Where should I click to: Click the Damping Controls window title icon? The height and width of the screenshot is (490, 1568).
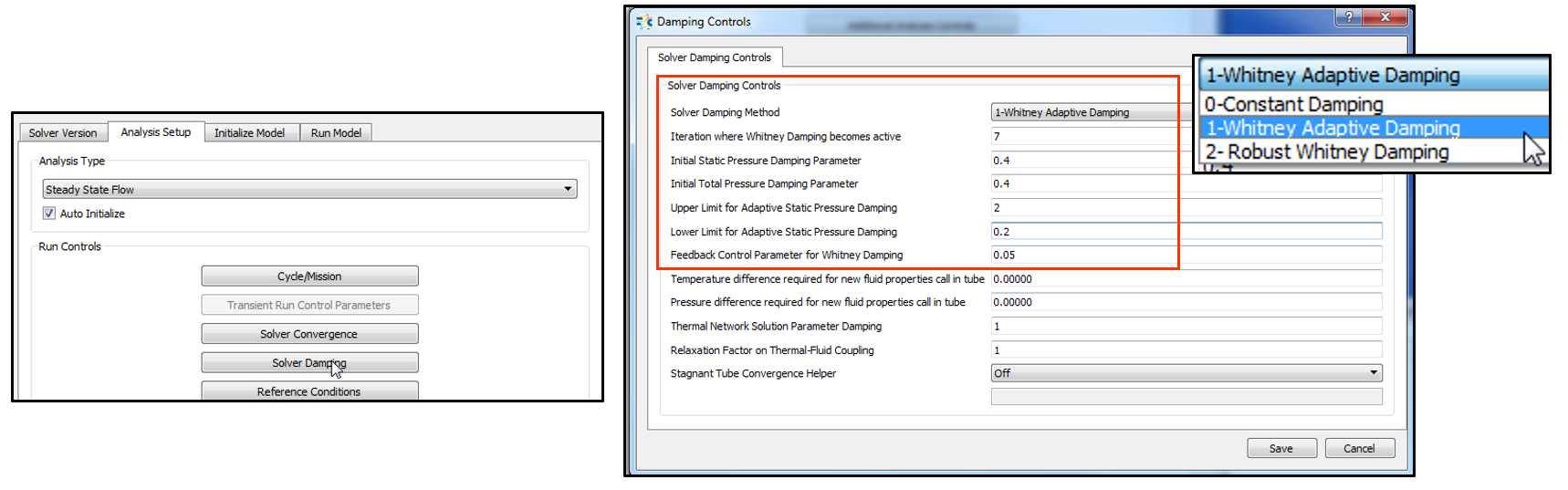click(x=644, y=22)
